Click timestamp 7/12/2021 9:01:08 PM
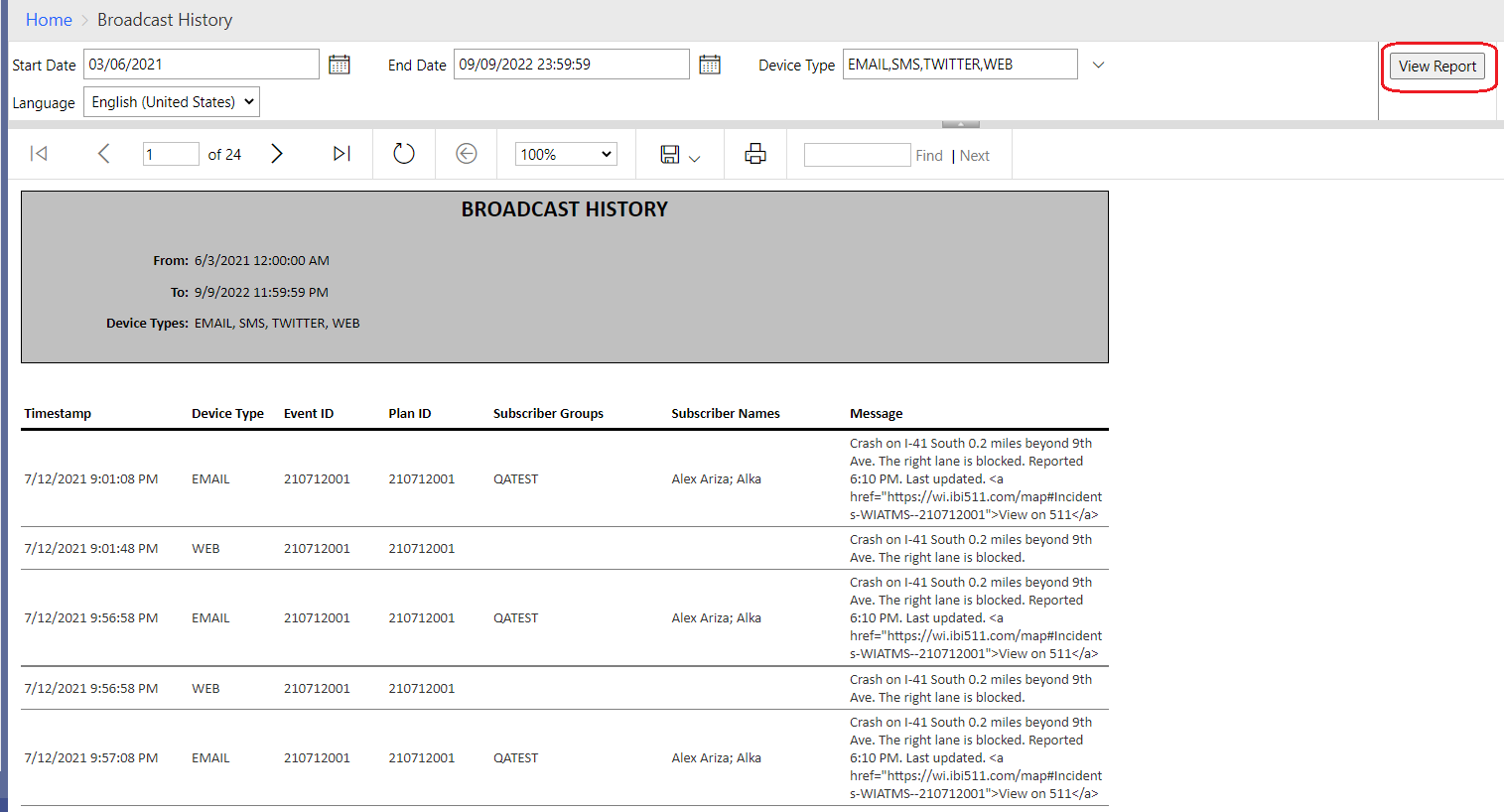 [91, 479]
